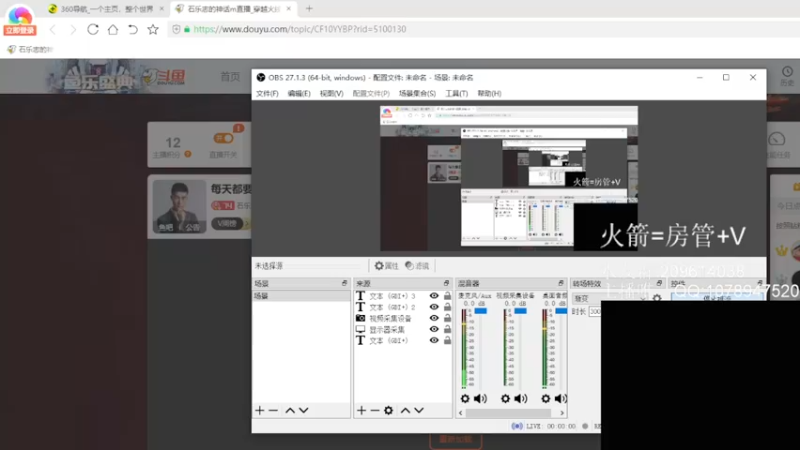Reload the browser page
The image size is (800, 450).
92,30
